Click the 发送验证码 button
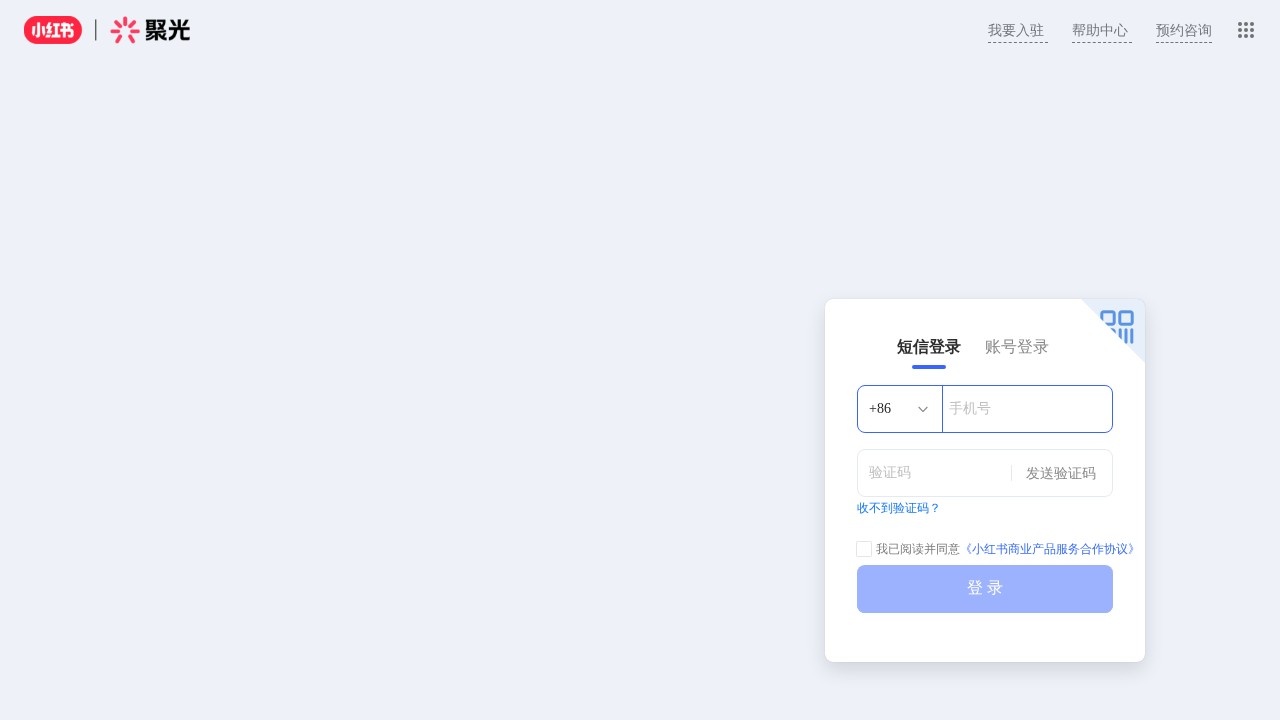The height and width of the screenshot is (720, 1280). (x=1061, y=473)
